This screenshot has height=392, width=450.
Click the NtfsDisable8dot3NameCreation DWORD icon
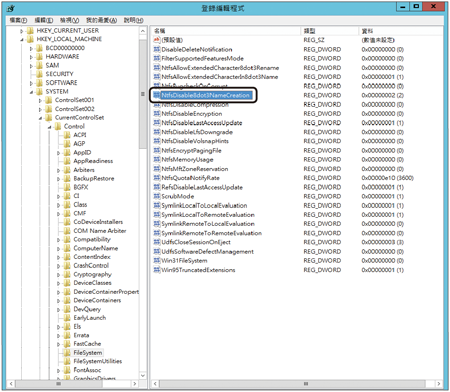pos(157,95)
